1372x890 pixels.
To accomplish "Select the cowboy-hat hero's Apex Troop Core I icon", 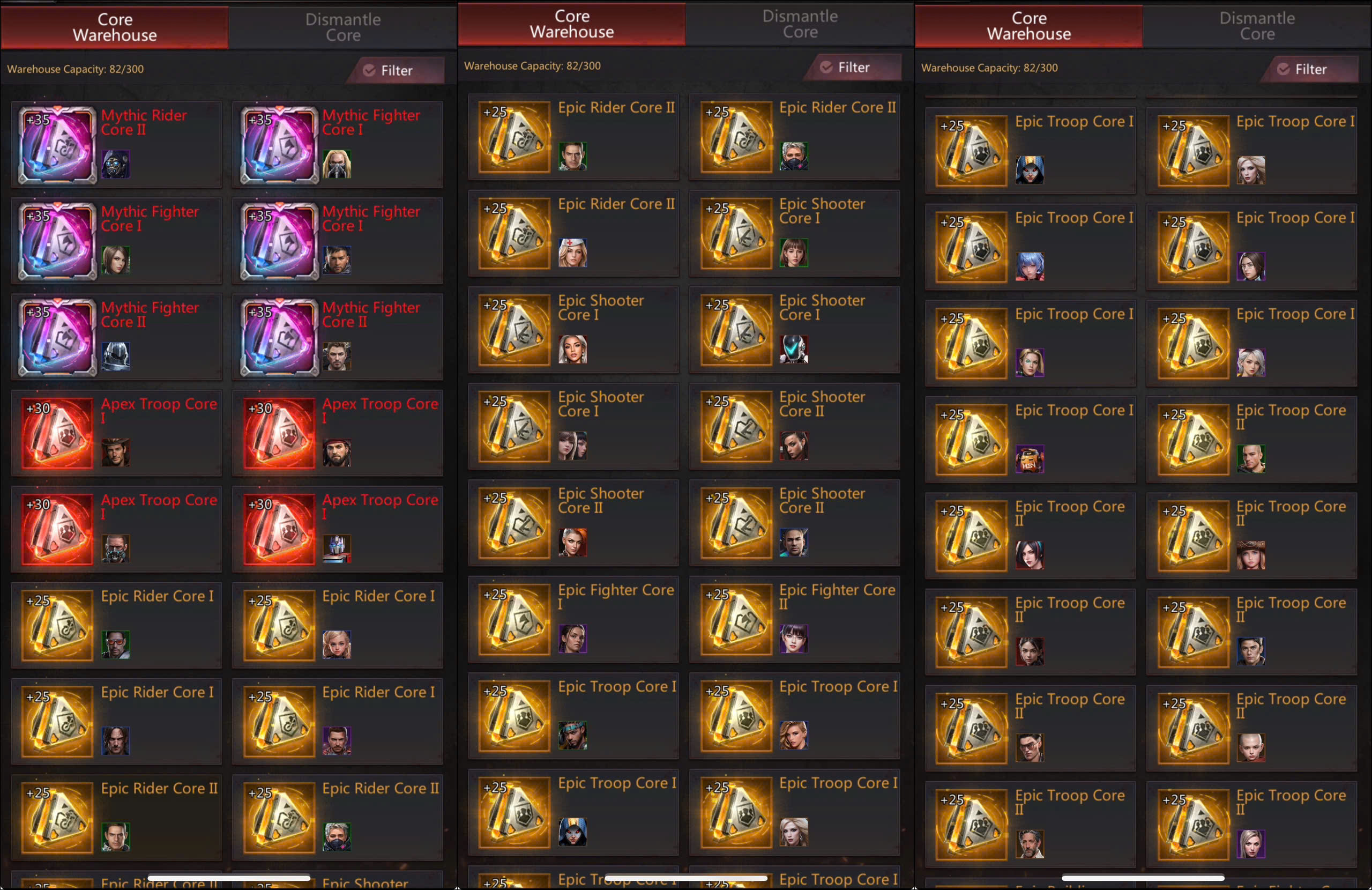I will (57, 433).
